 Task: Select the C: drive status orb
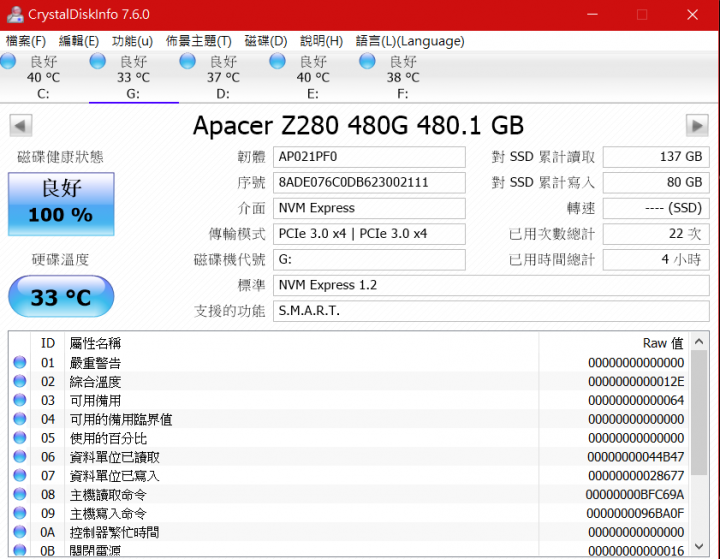[x=9, y=62]
